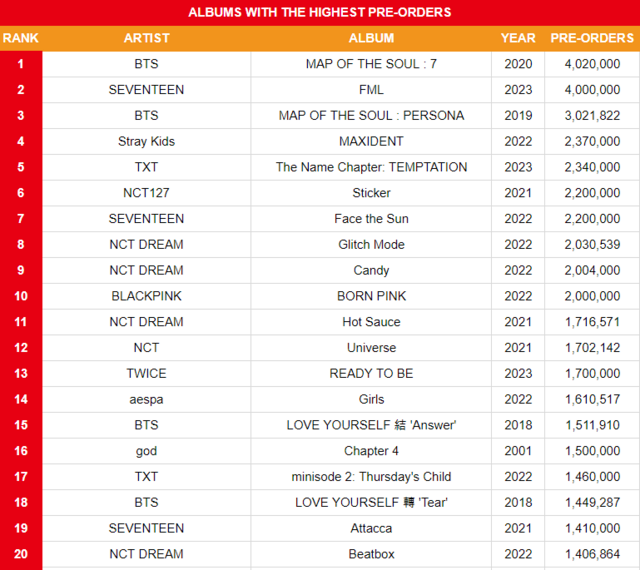
Task: Select the album 'Girls'
Action: (x=371, y=399)
